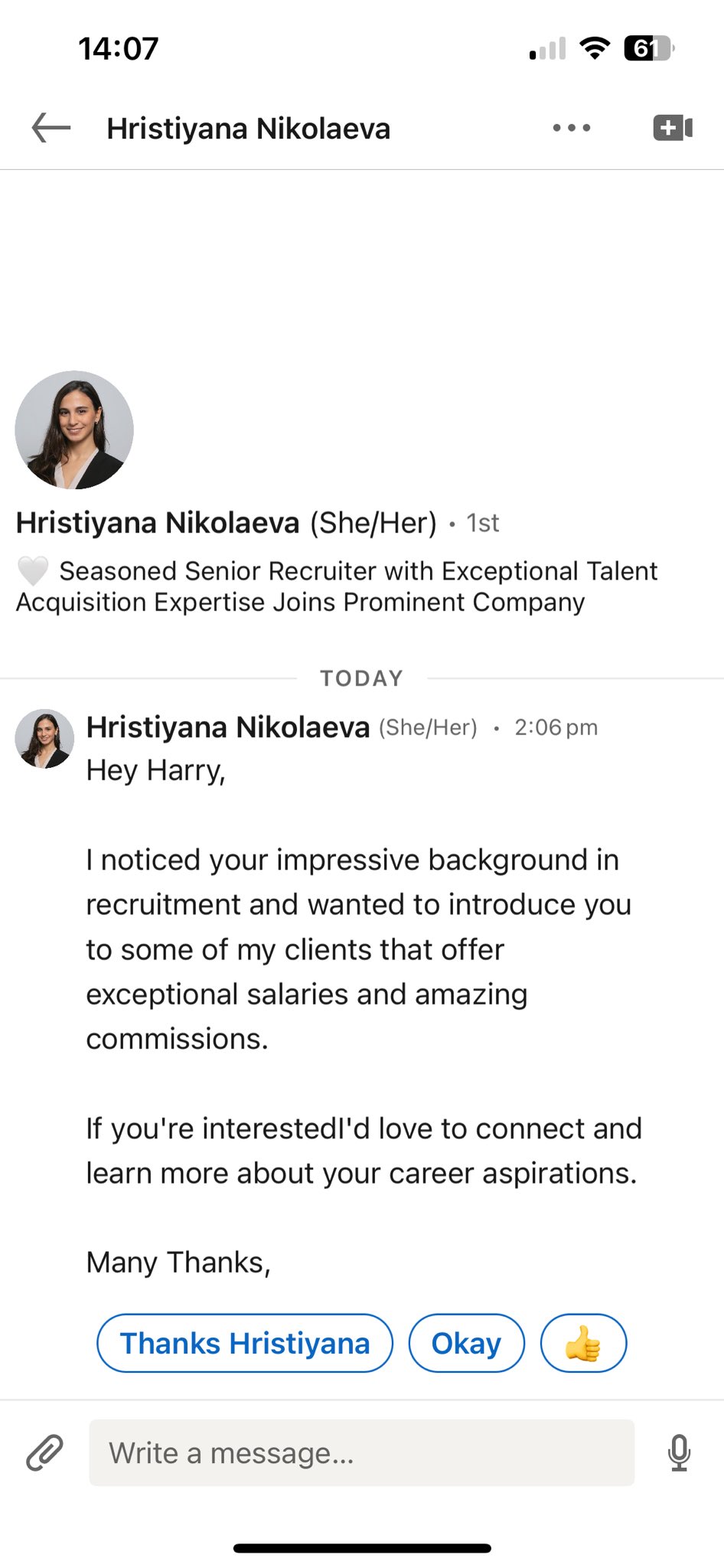This screenshot has width=724, height=1568.
Task: Tap the conversation title in header
Action: tap(248, 129)
